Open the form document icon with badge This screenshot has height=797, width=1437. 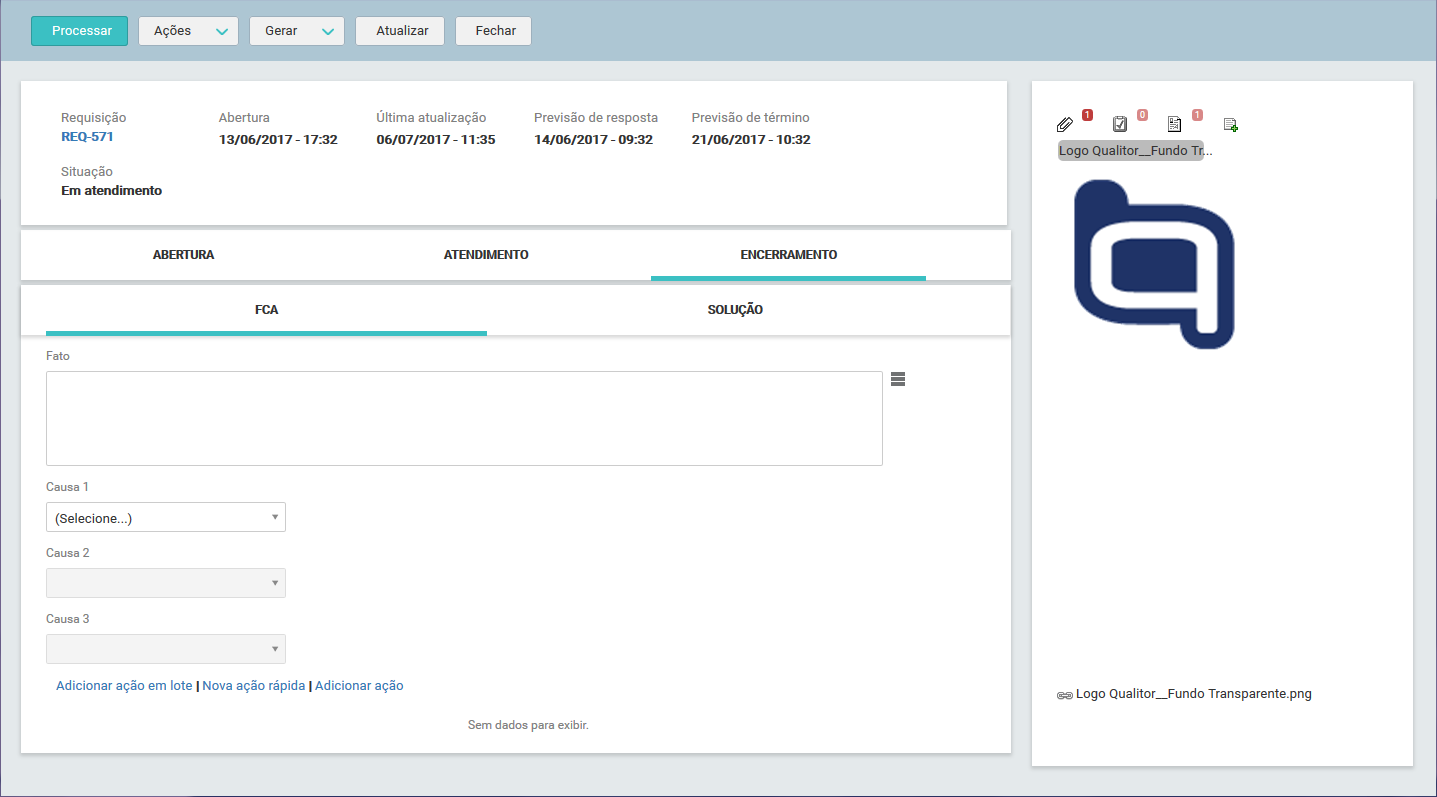click(x=1175, y=125)
